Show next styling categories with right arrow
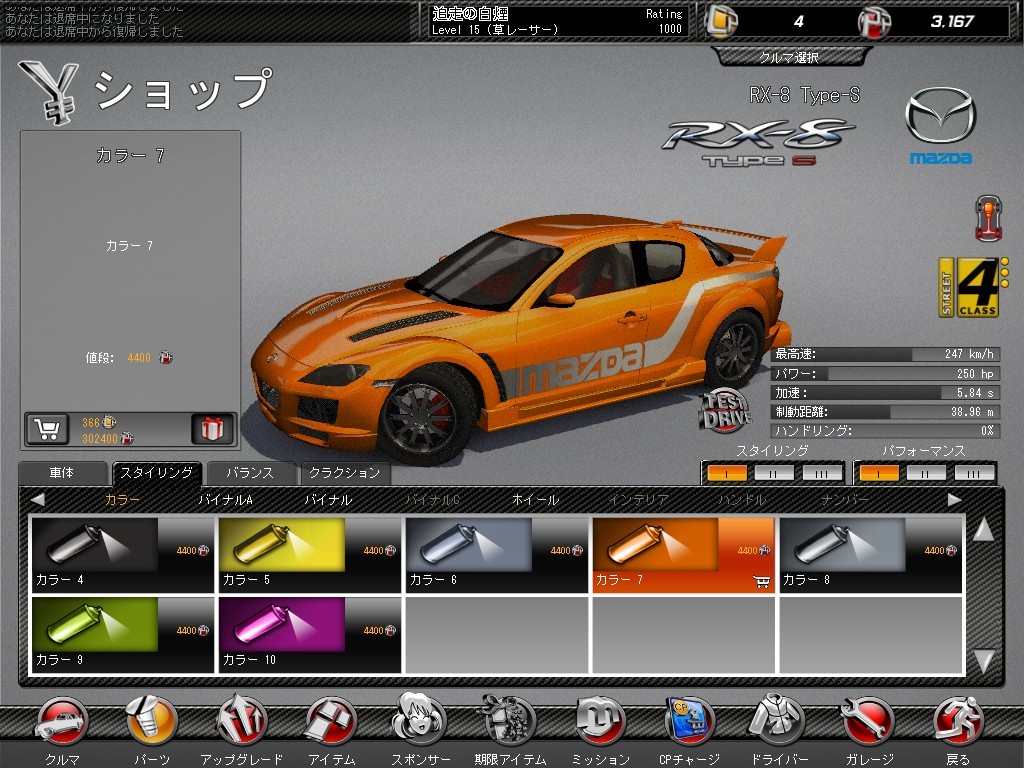Screen dimensions: 1024x768 (954, 500)
